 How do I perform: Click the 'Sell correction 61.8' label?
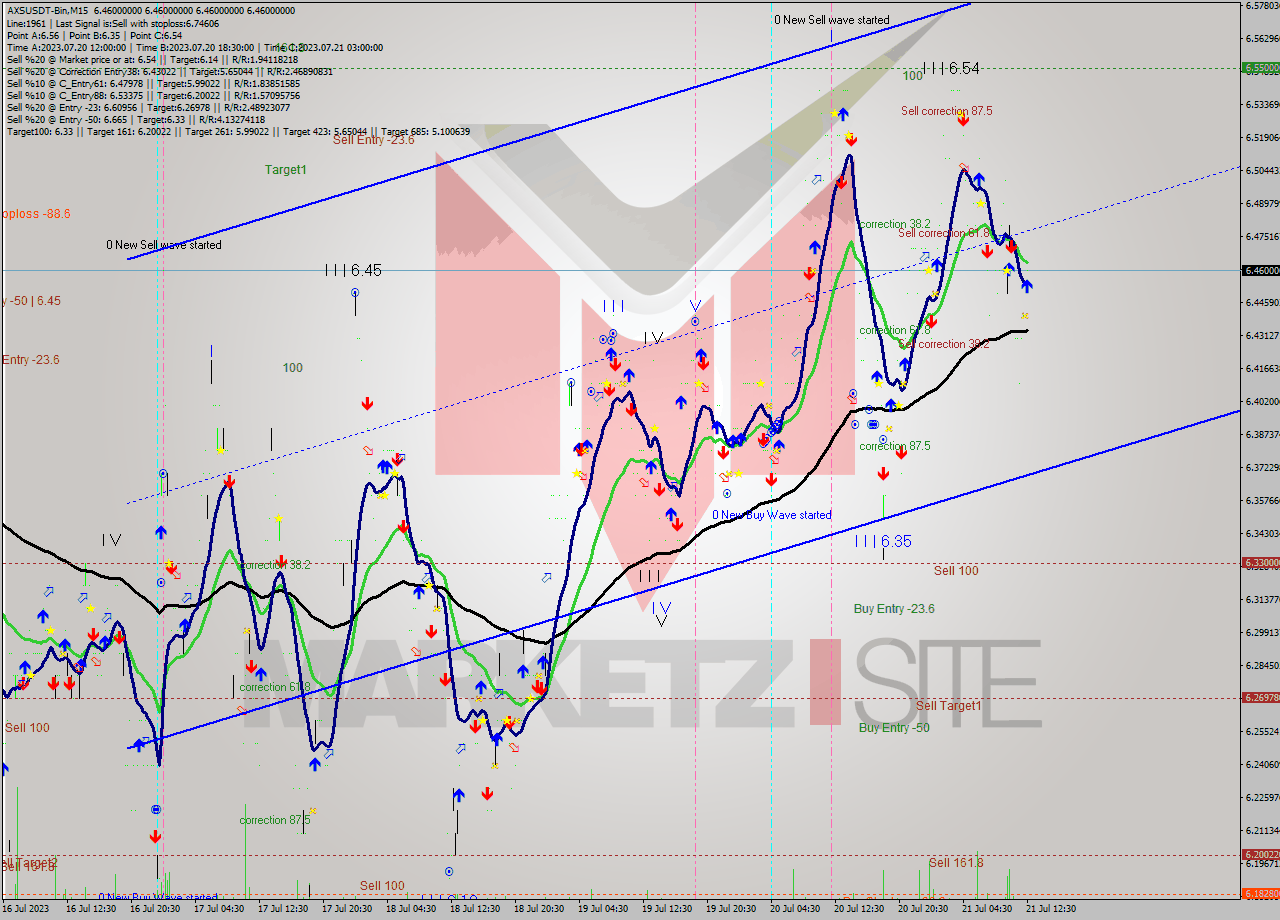943,233
